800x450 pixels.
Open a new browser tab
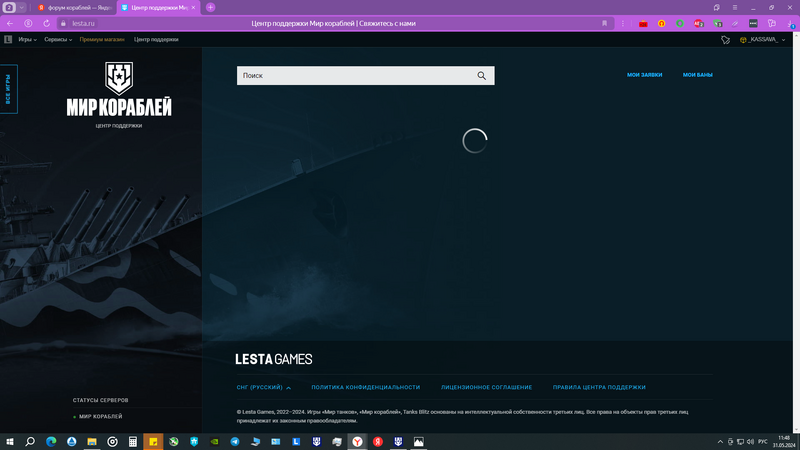210,8
